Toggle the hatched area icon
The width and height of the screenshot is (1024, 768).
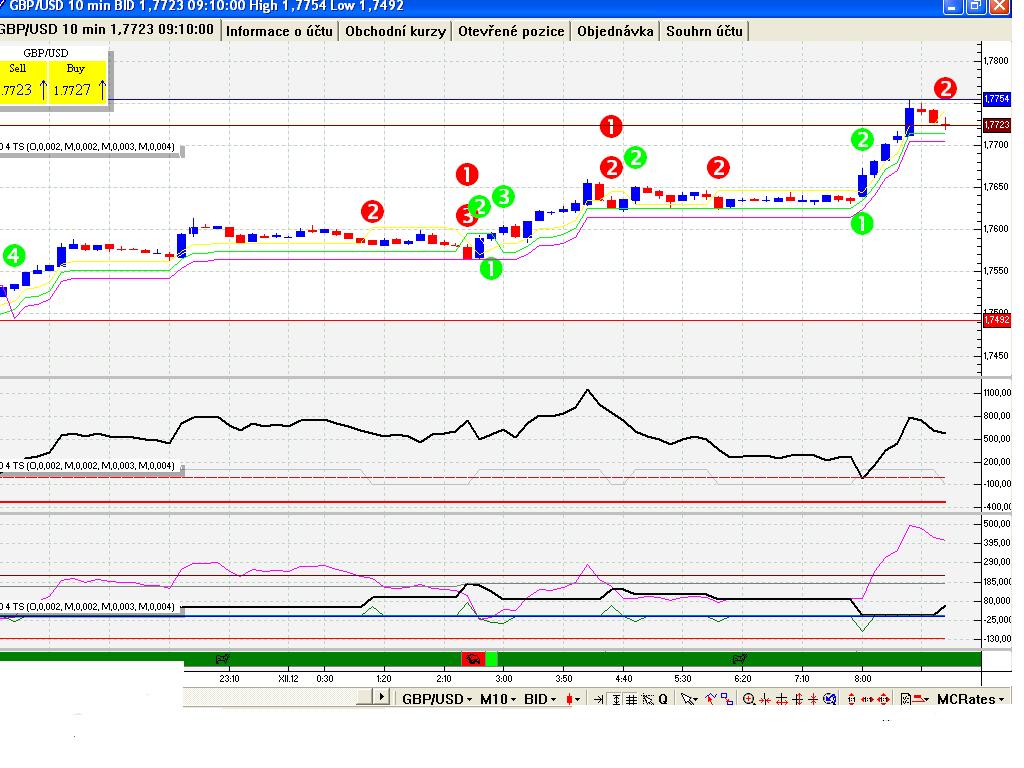(x=648, y=699)
